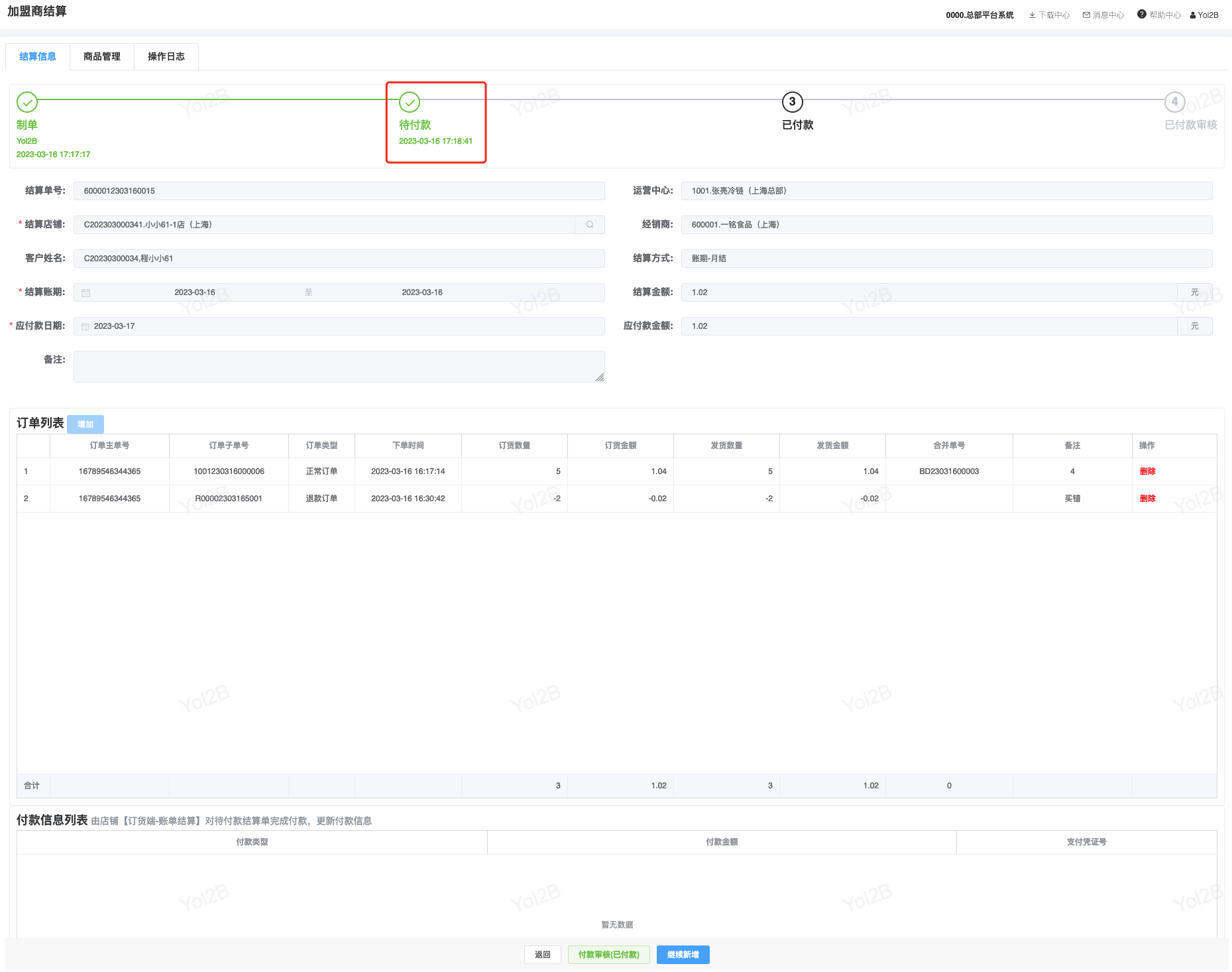The height and width of the screenshot is (972, 1232).
Task: Click the resize handle of 备注 textarea
Action: point(600,377)
